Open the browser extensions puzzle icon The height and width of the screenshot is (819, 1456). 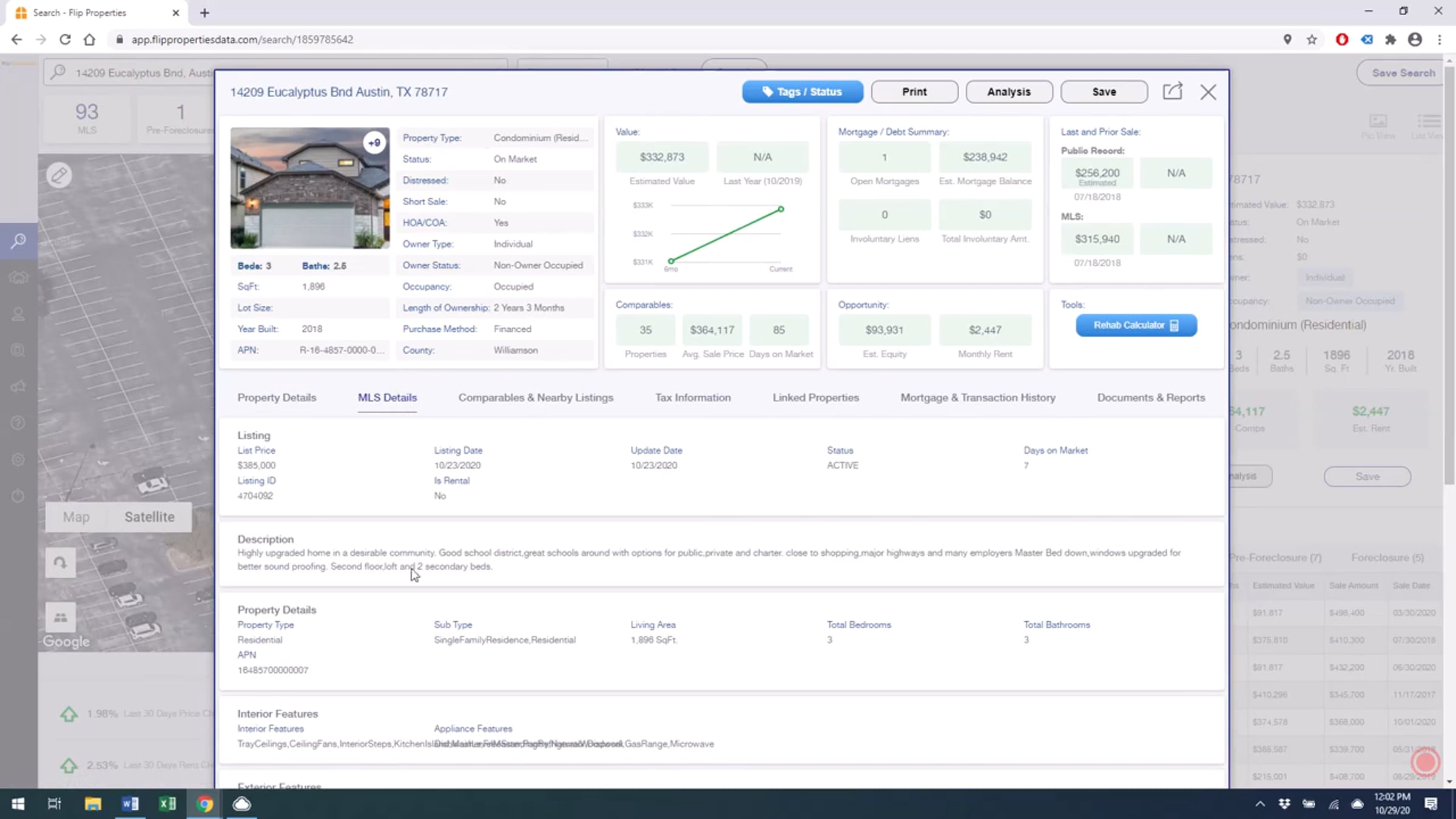pos(1390,39)
